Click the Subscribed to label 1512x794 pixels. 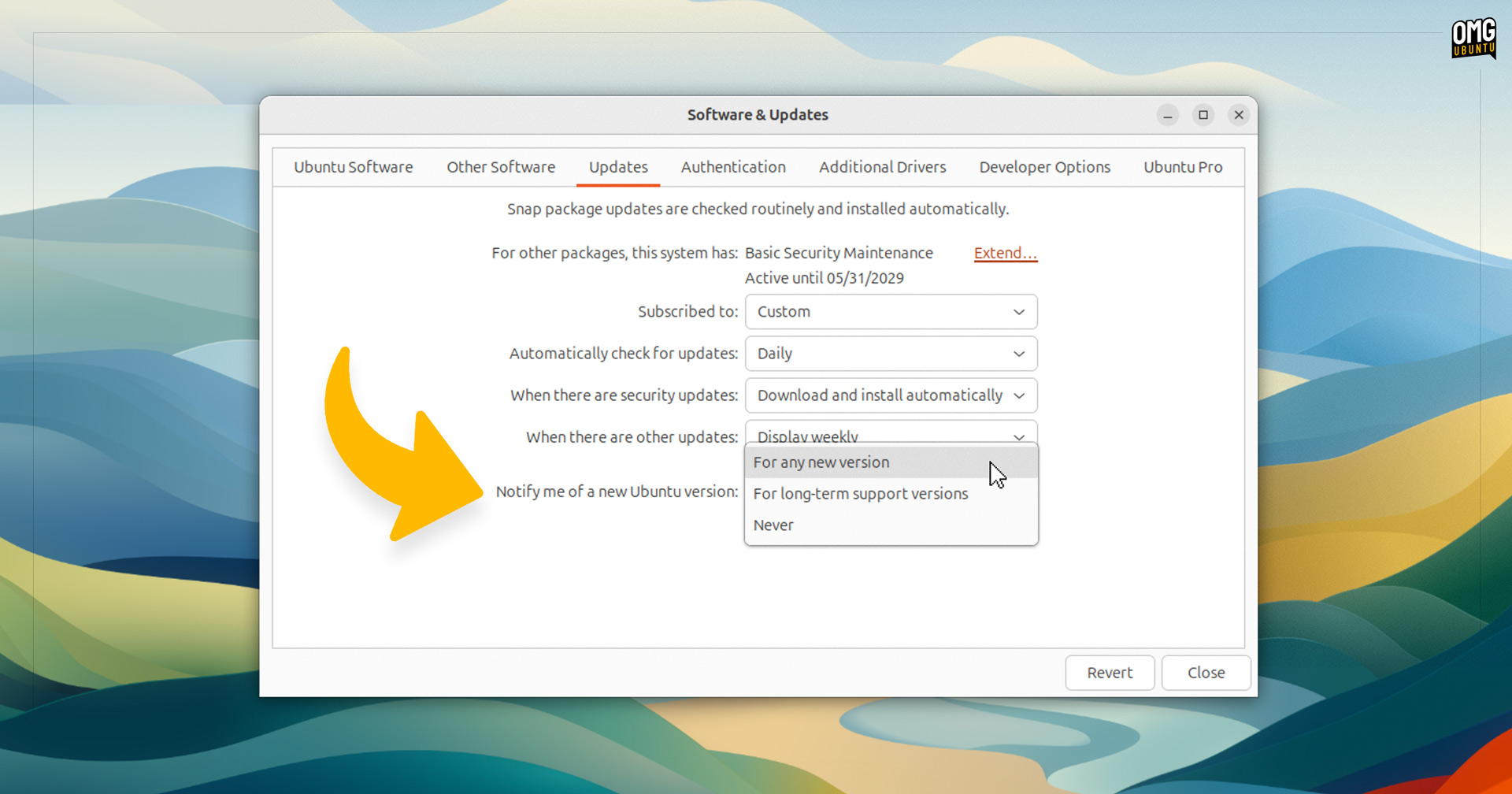pos(687,312)
